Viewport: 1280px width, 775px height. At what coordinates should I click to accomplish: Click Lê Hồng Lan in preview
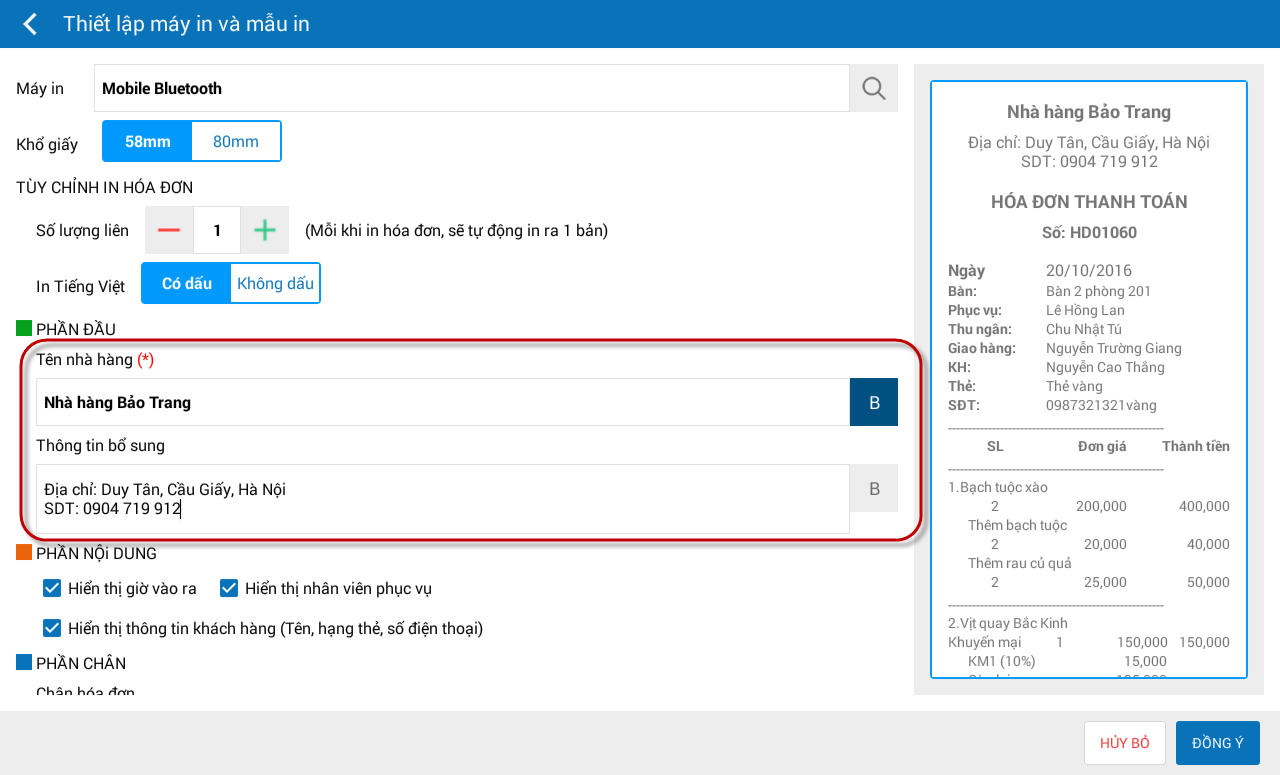click(1085, 310)
